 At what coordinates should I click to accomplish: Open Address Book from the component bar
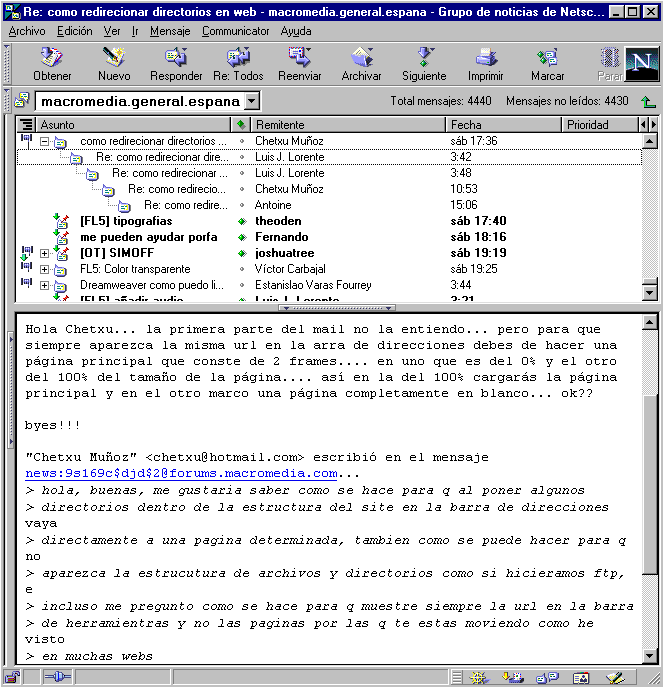pyautogui.click(x=581, y=678)
